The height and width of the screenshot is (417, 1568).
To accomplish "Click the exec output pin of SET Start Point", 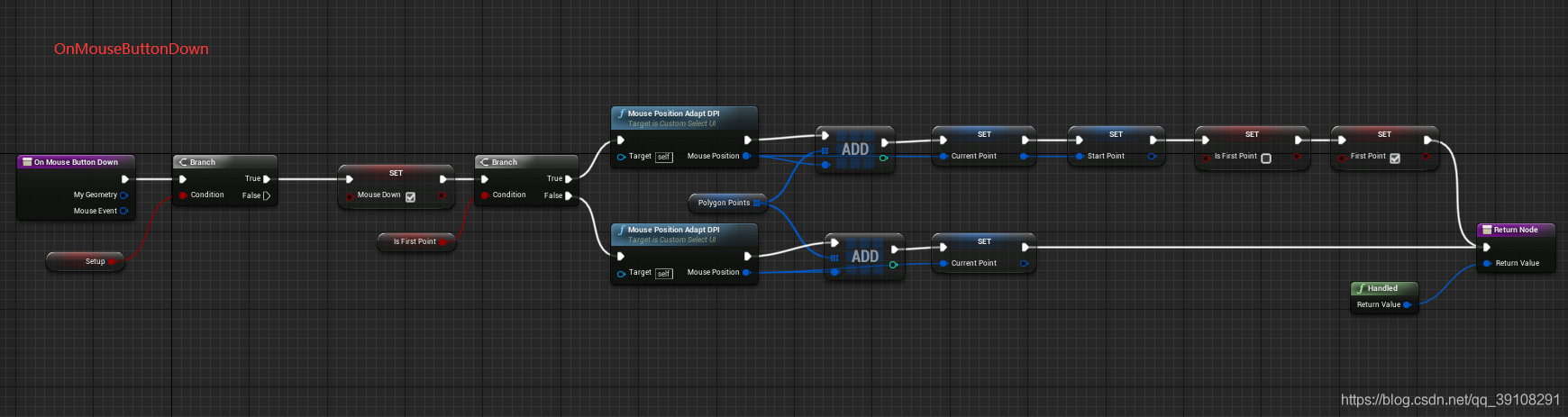I will click(1153, 141).
